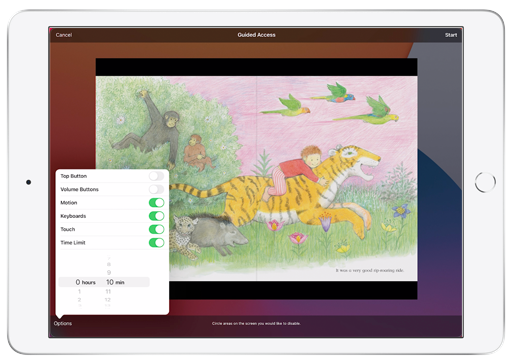The height and width of the screenshot is (363, 512).
Task: Choose 1 in the hours picker
Action: coord(79,292)
